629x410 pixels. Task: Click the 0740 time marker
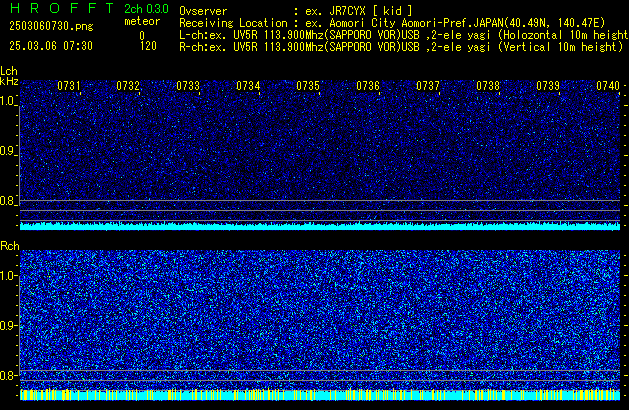[x=608, y=86]
